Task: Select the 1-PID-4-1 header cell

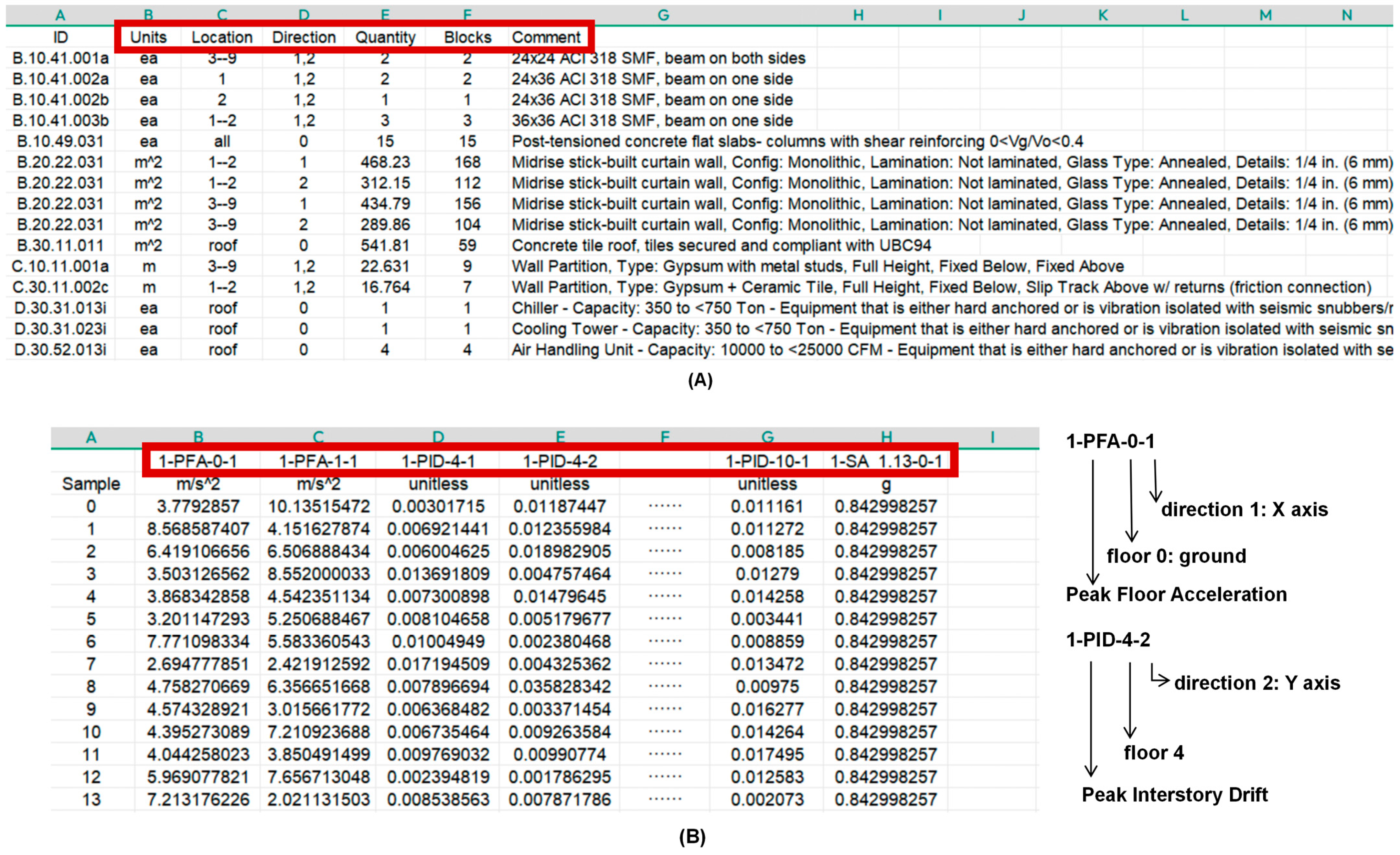Action: click(x=438, y=461)
